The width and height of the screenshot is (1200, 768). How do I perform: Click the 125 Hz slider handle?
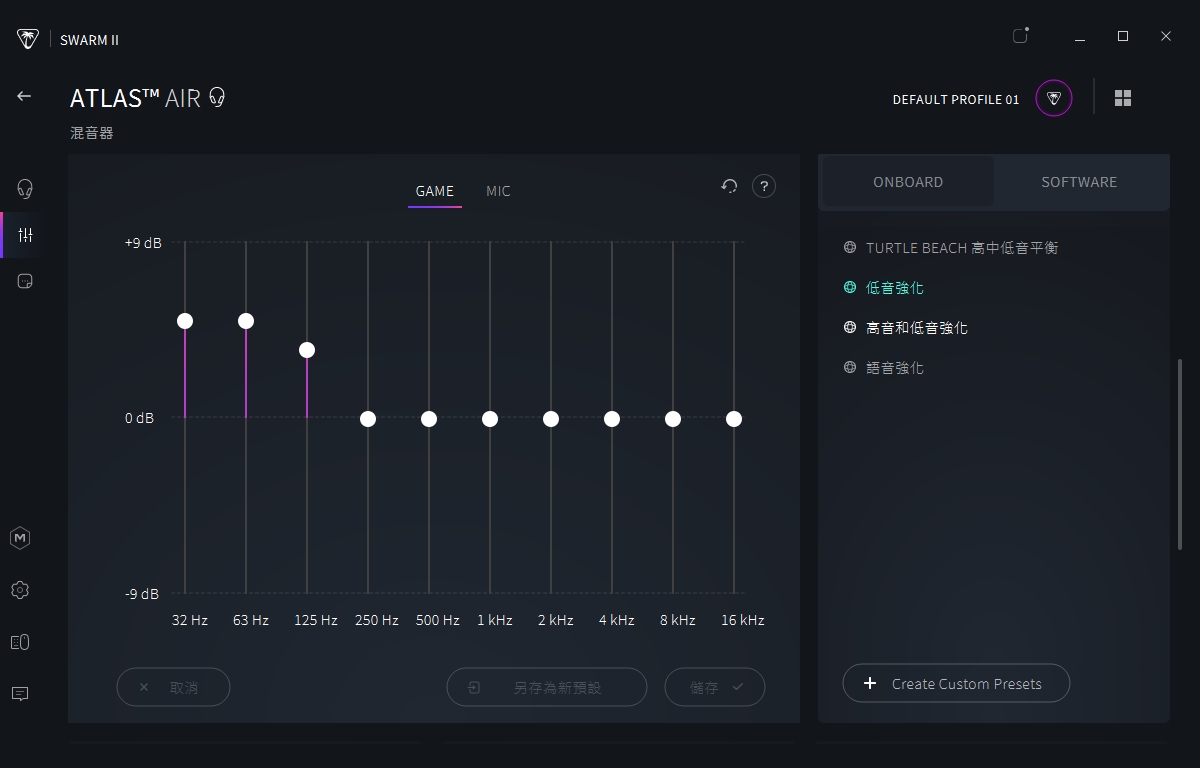point(307,350)
